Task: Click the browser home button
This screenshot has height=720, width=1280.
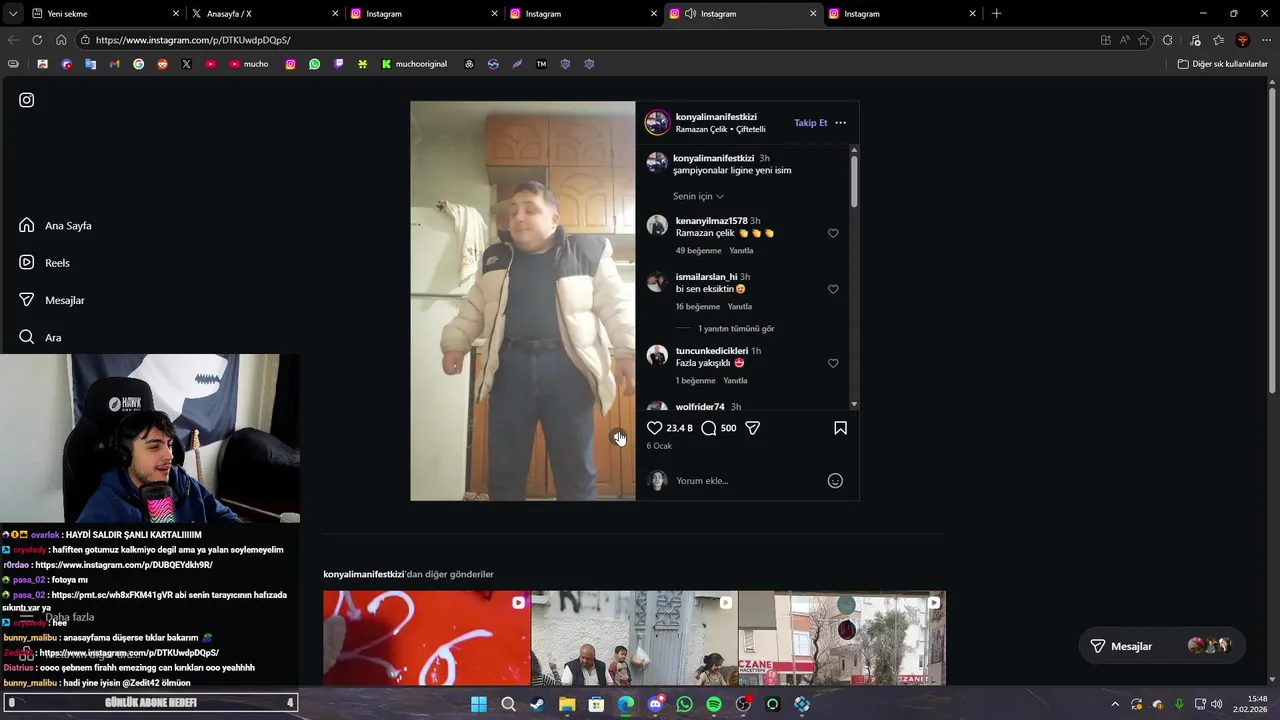Action: 61,40
